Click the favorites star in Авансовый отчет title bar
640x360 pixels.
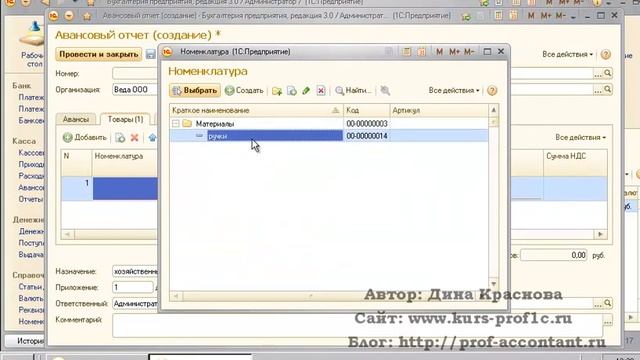87,16
